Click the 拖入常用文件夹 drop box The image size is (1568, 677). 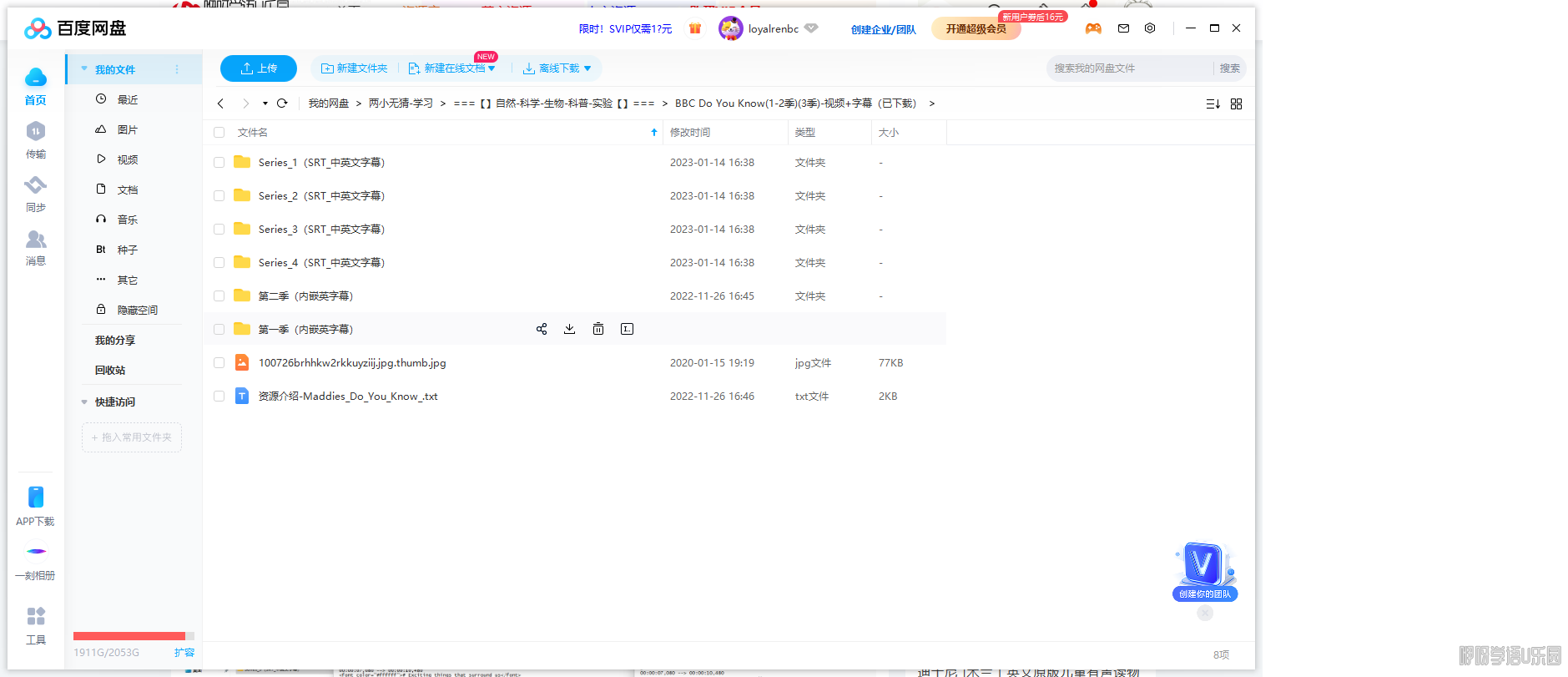tap(132, 437)
